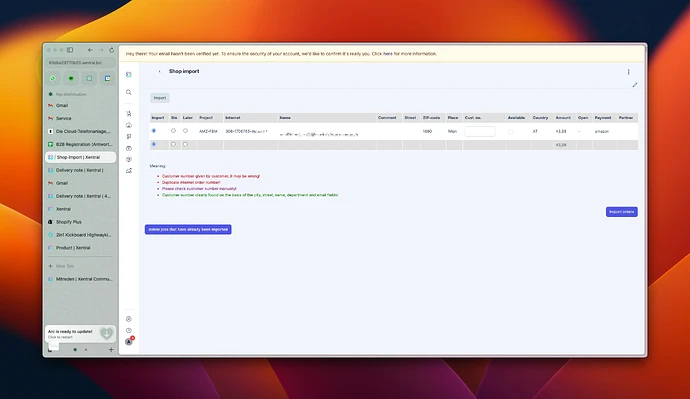
Task: Click delete jobs that have already been imported
Action: [188, 230]
